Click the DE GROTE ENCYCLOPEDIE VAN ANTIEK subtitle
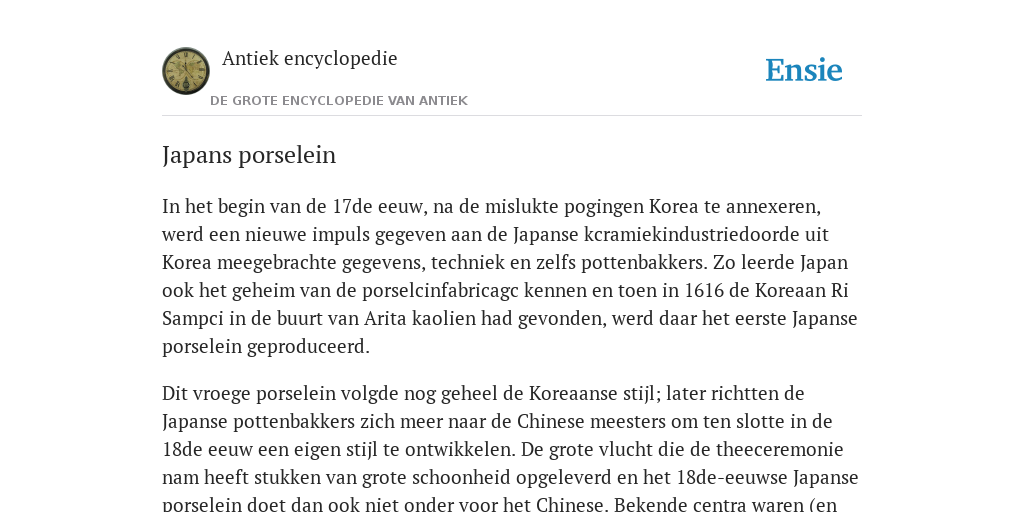 tap(339, 101)
